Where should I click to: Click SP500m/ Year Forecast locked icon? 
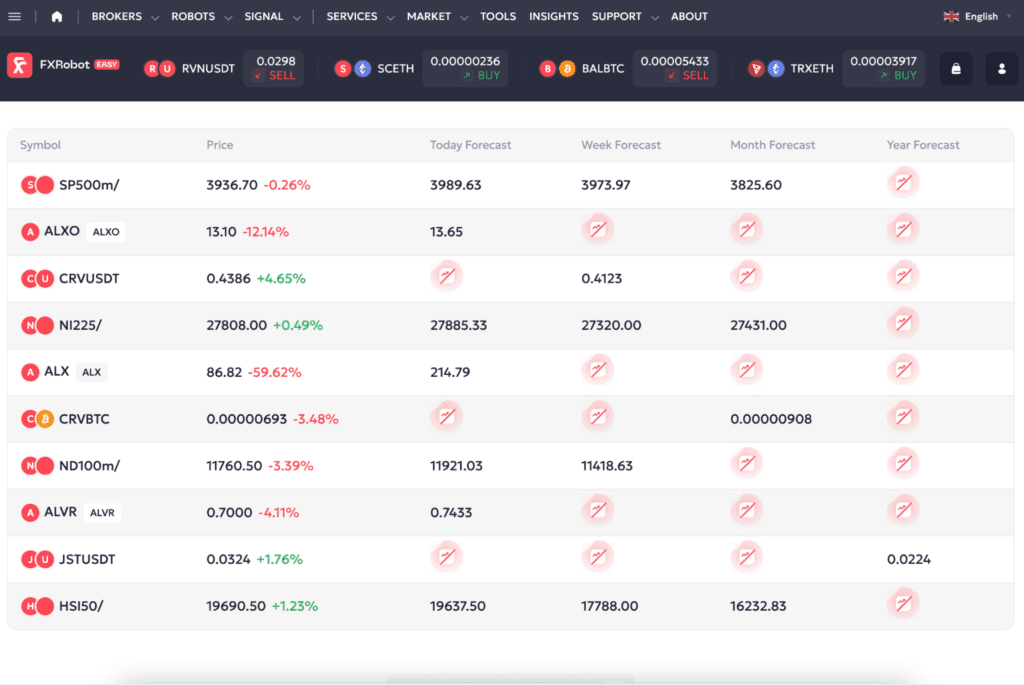coord(903,183)
